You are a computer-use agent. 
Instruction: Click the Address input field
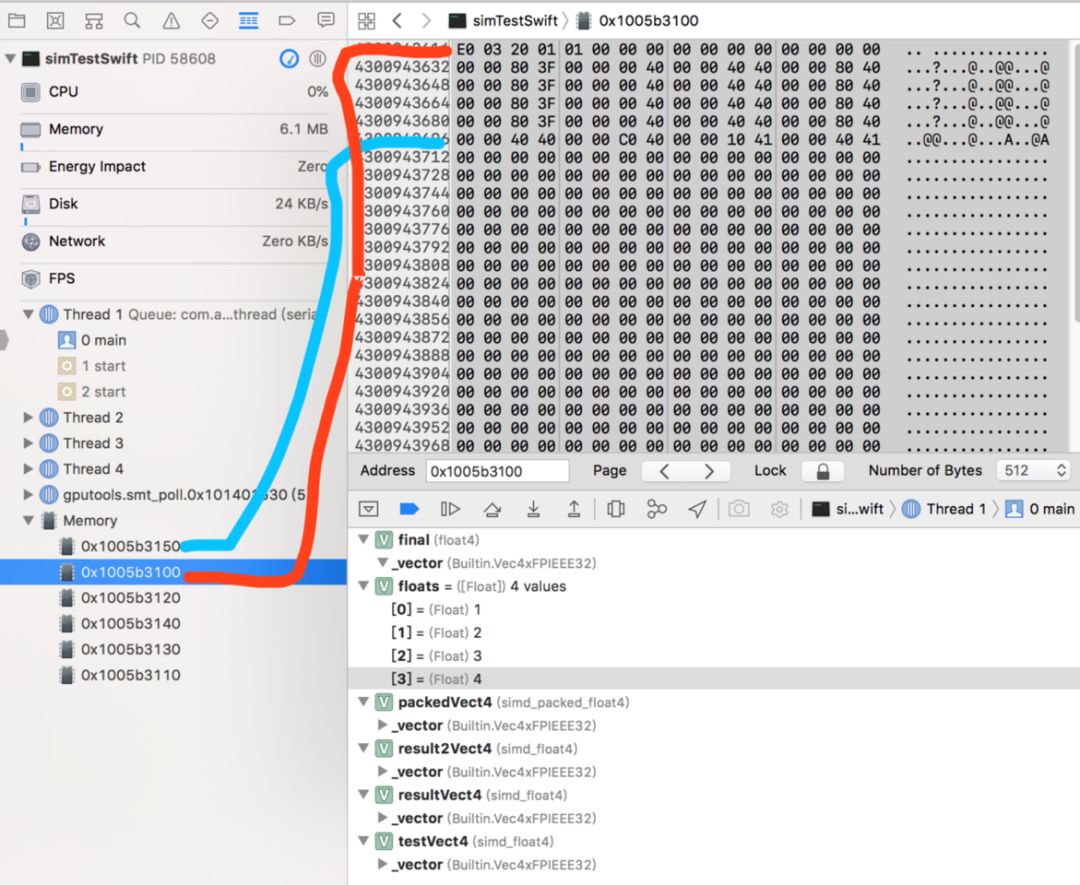coord(497,471)
